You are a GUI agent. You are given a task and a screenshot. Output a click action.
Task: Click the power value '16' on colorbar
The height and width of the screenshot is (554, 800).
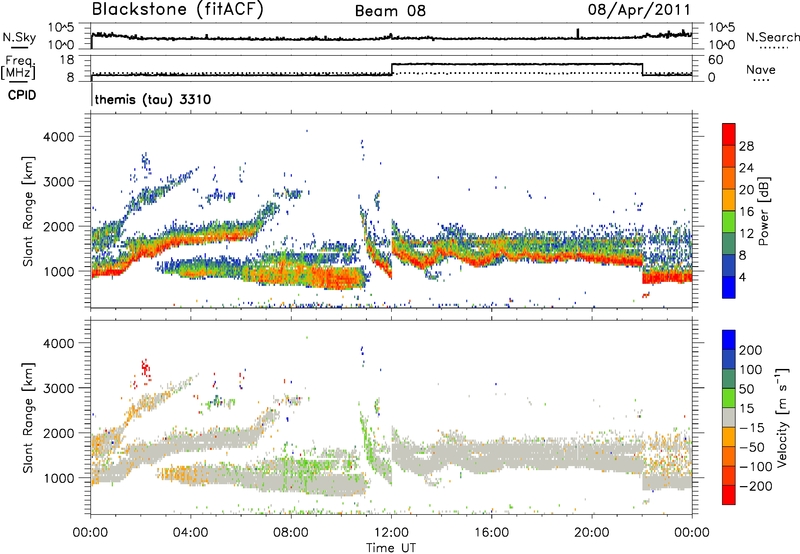(x=746, y=212)
